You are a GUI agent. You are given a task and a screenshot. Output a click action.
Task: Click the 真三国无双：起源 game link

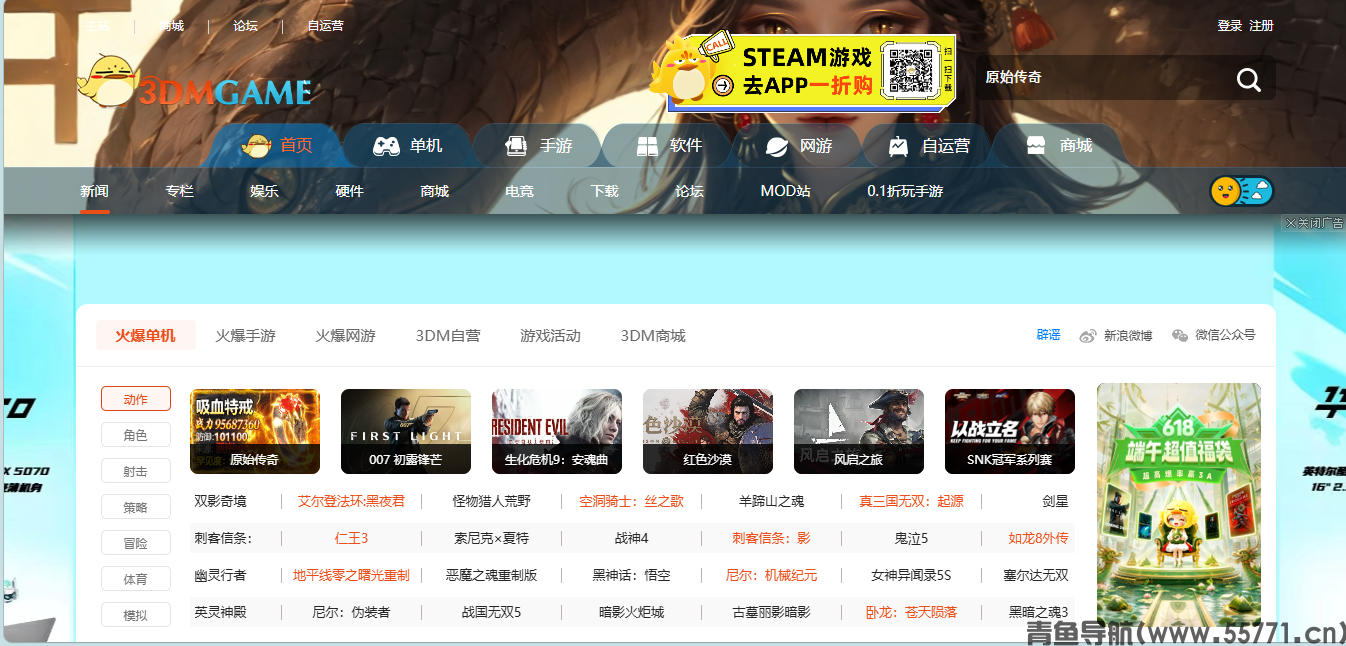pos(911,501)
